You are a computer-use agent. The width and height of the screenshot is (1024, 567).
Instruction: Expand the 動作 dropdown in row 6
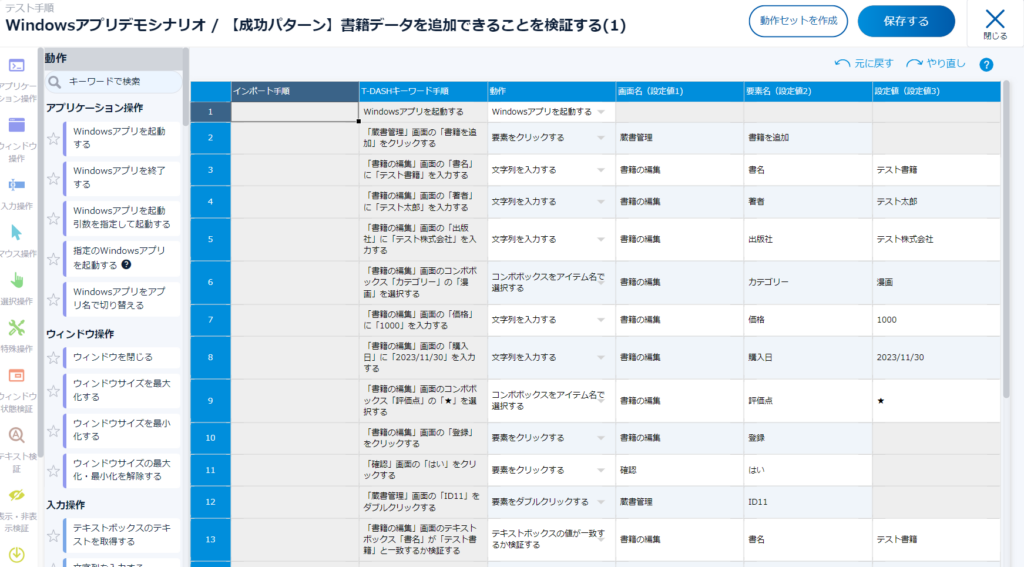point(601,282)
